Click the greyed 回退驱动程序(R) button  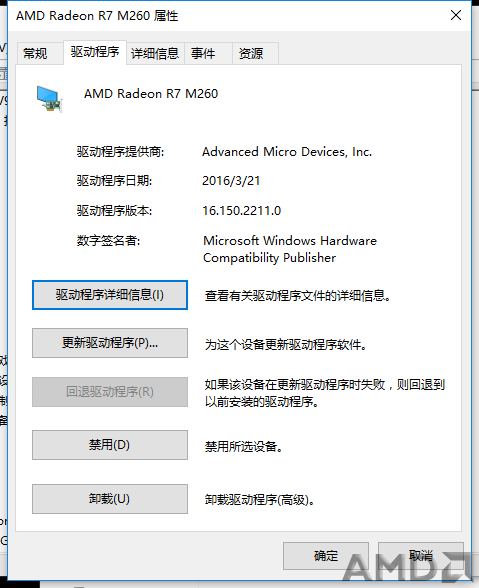tap(110, 392)
